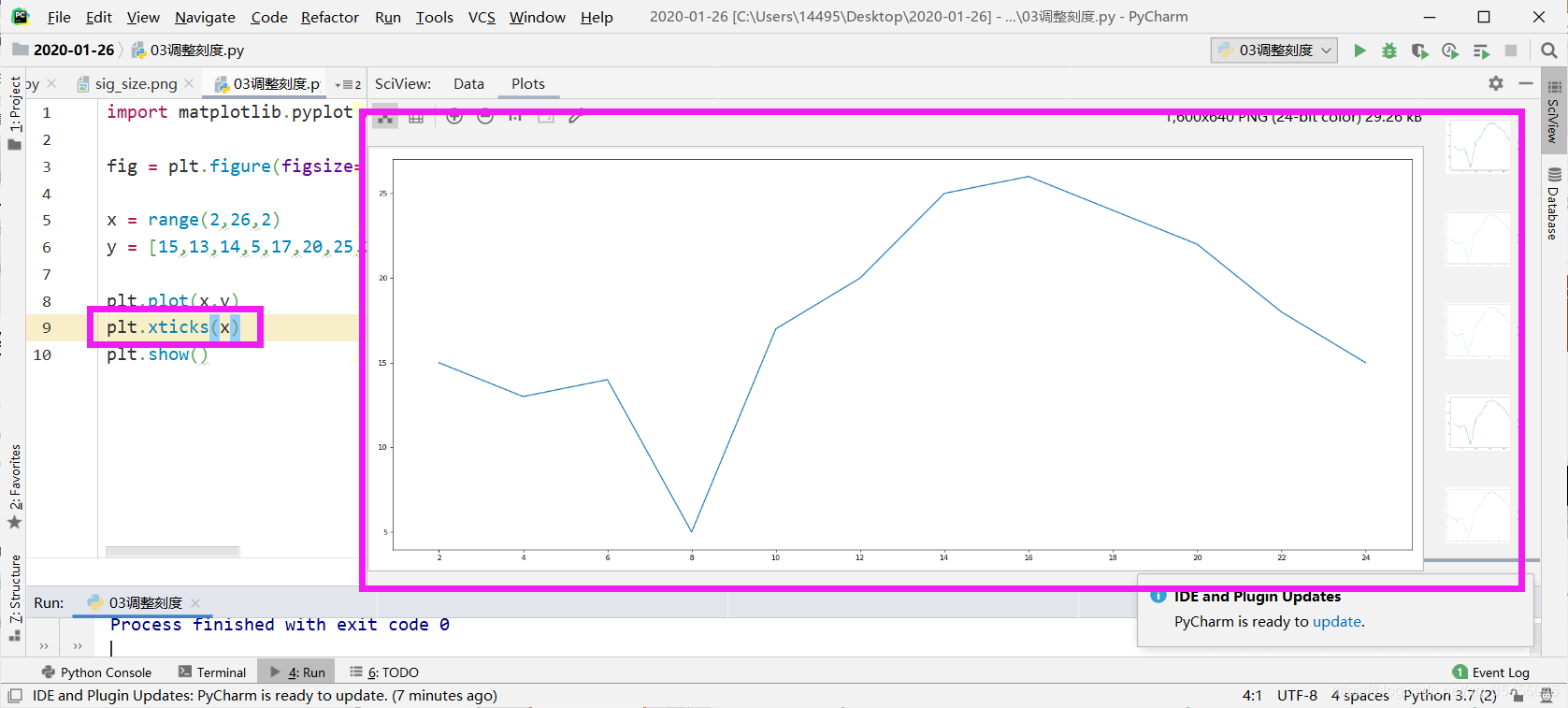Open the VCS menu
The height and width of the screenshot is (708, 1568).
tap(482, 17)
